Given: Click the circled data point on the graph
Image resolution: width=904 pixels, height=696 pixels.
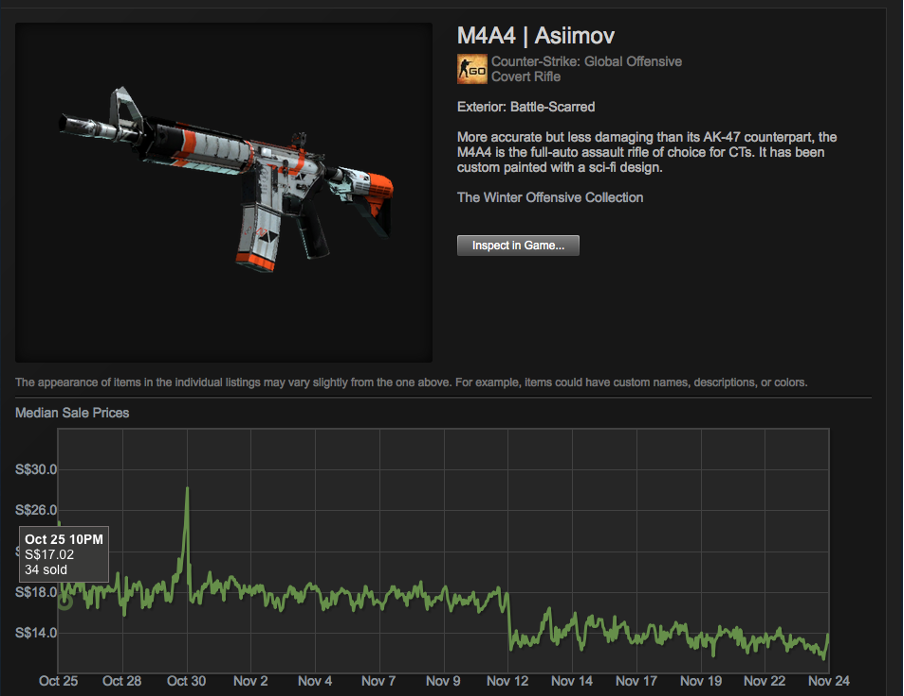Looking at the screenshot, I should 65,602.
